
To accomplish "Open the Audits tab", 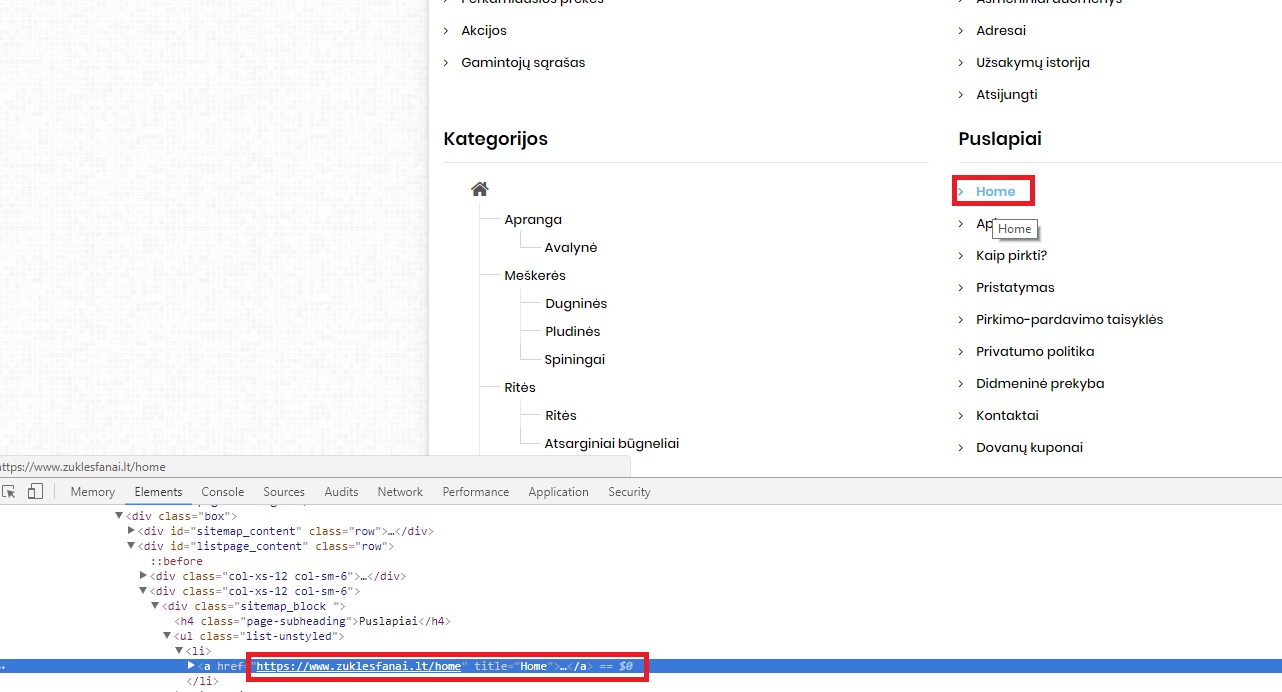I will [341, 492].
